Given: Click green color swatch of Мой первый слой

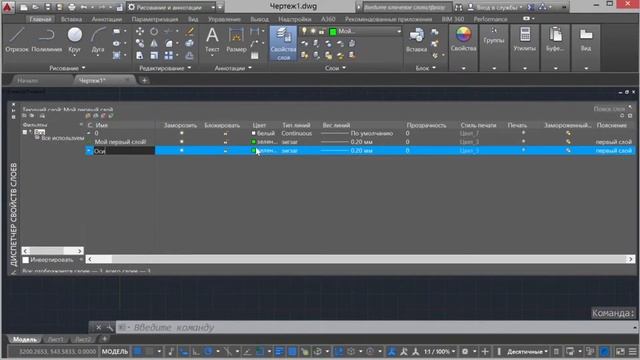Looking at the screenshot, I should [253, 142].
